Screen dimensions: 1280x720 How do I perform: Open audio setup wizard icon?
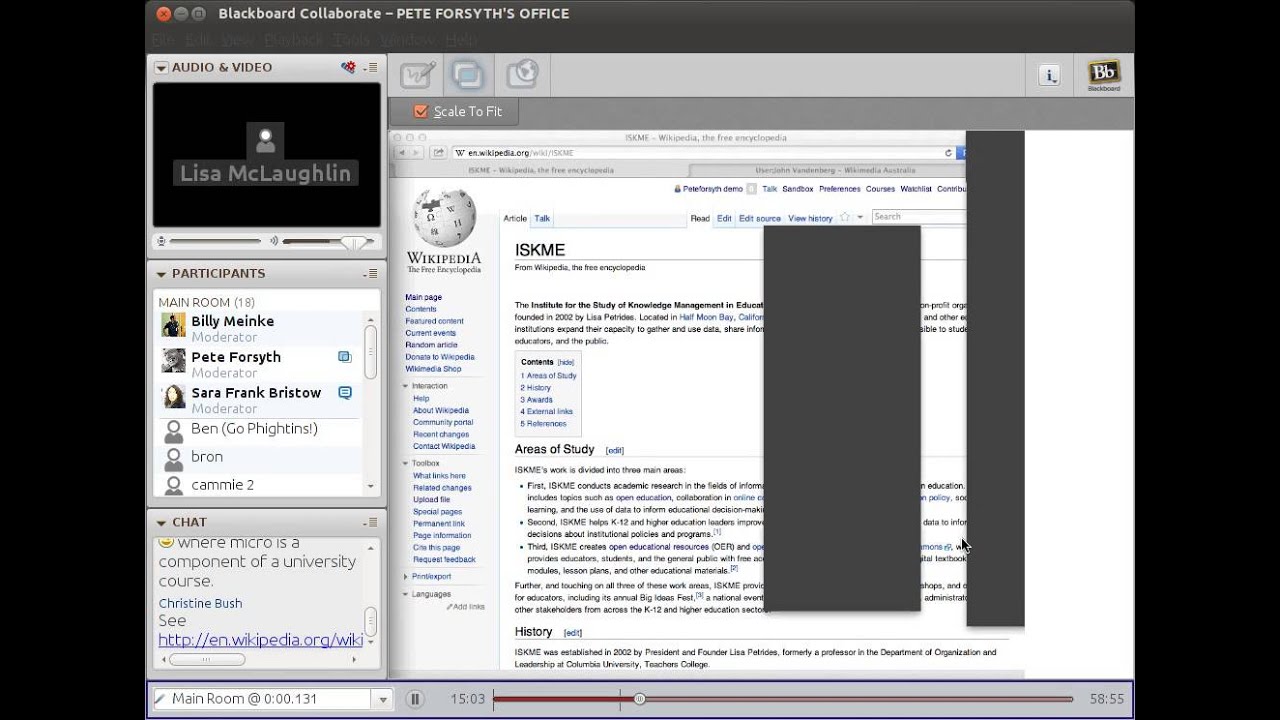(348, 67)
